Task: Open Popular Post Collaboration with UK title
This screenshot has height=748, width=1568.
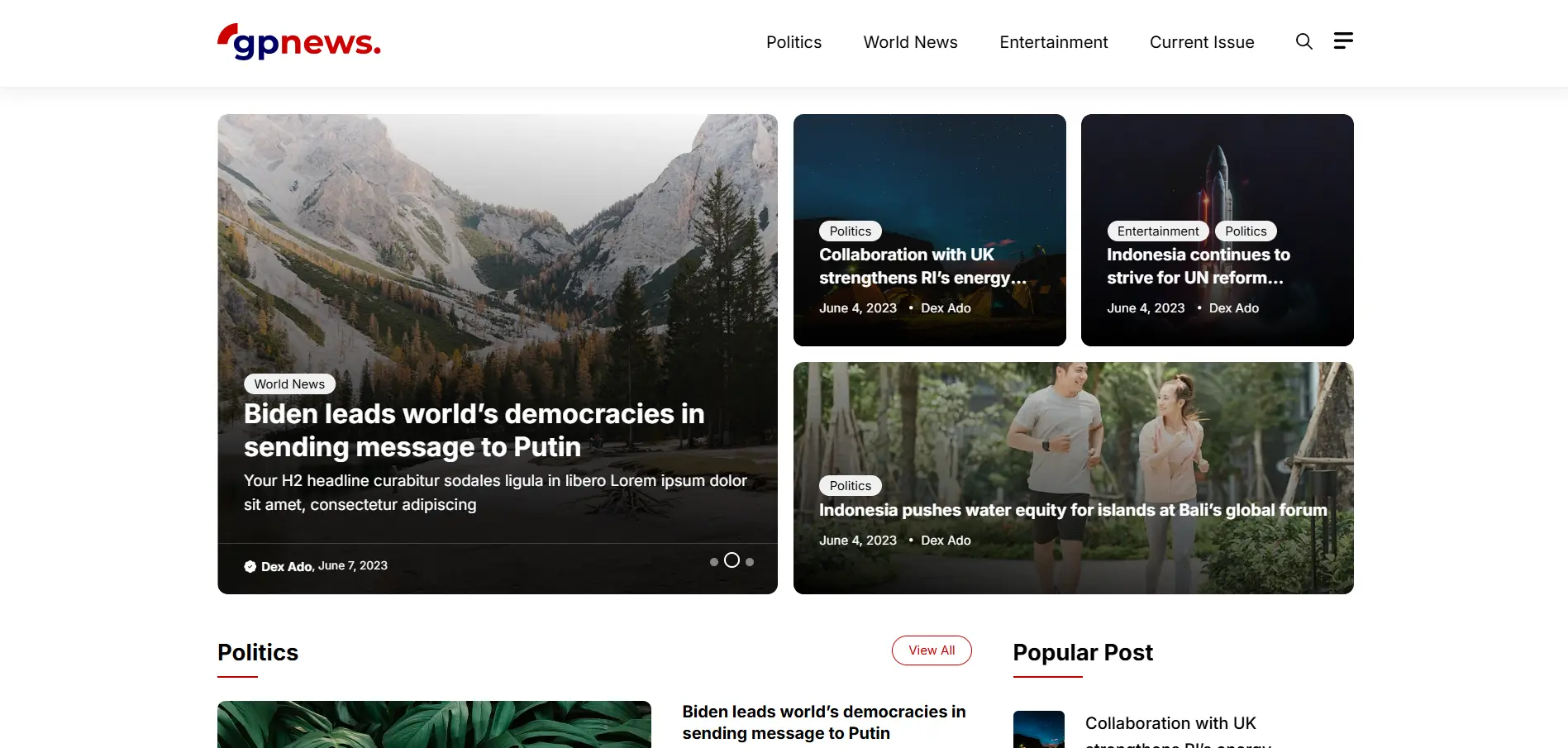Action: coord(1178,732)
